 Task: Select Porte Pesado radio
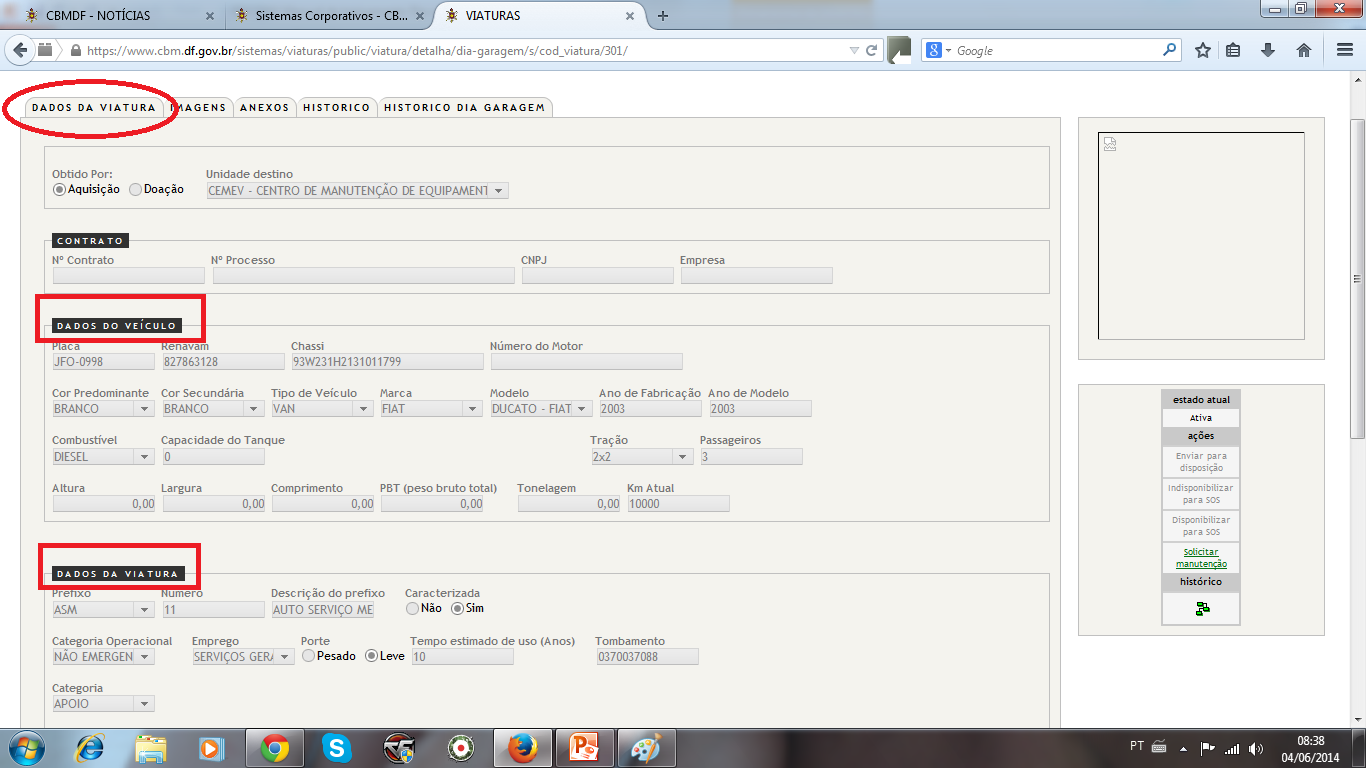[x=308, y=656]
